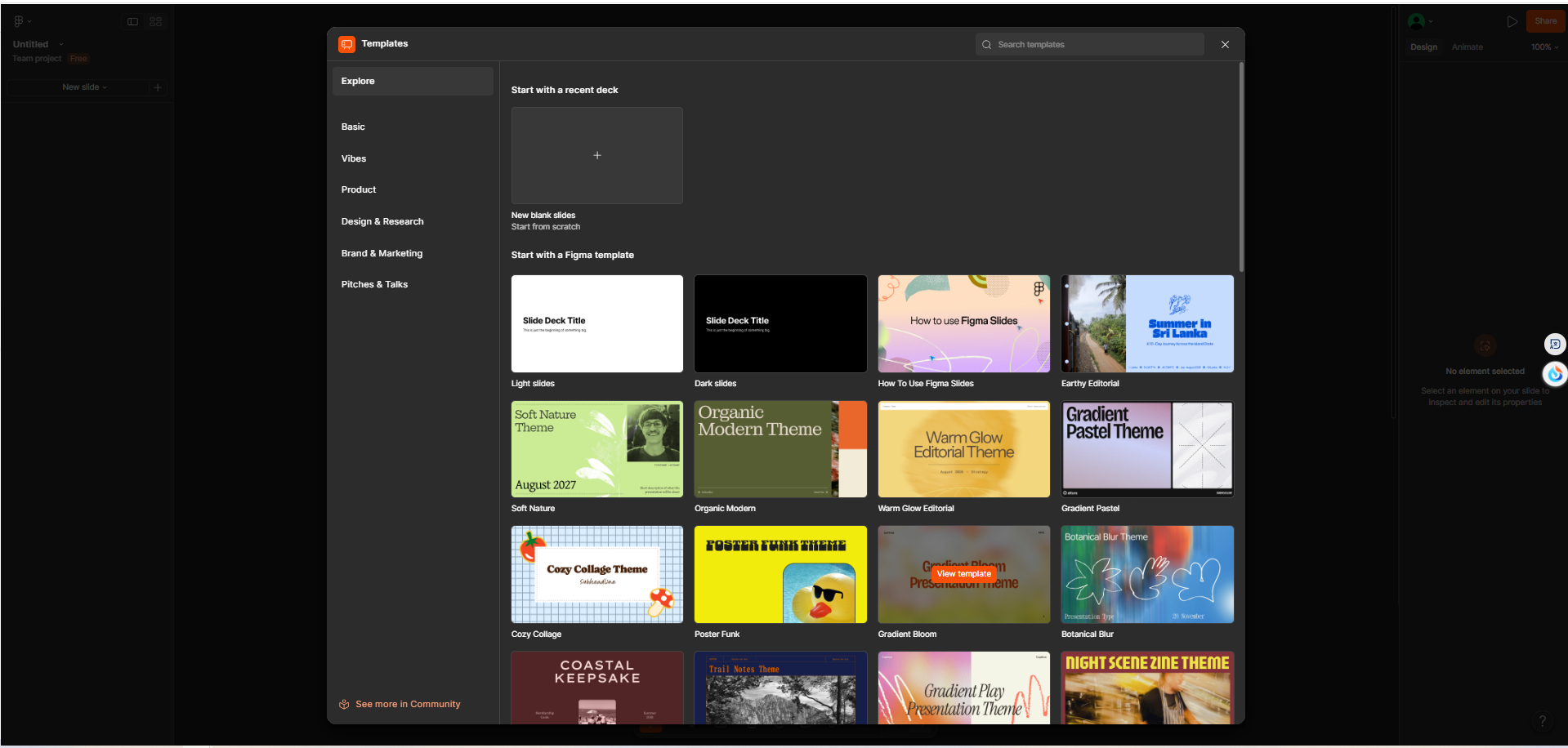Focus the Search templates field
The image size is (1568, 748).
point(1089,44)
